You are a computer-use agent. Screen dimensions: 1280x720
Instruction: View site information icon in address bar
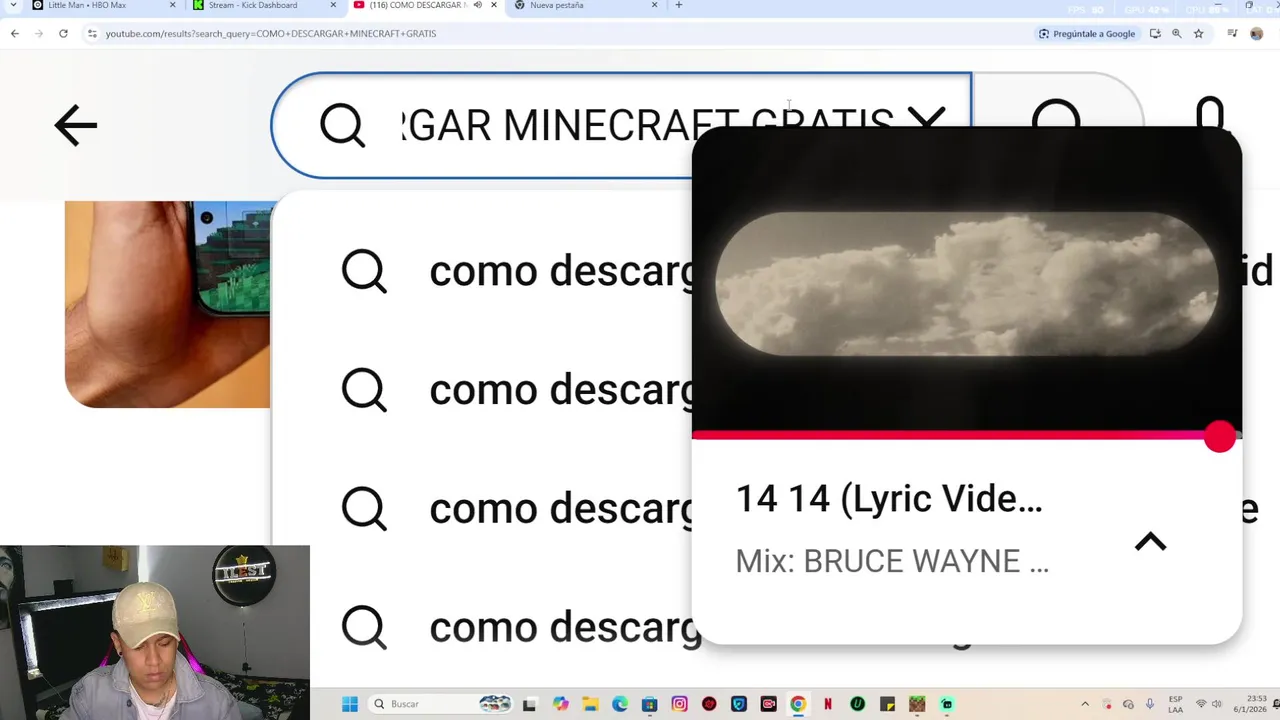(x=92, y=33)
